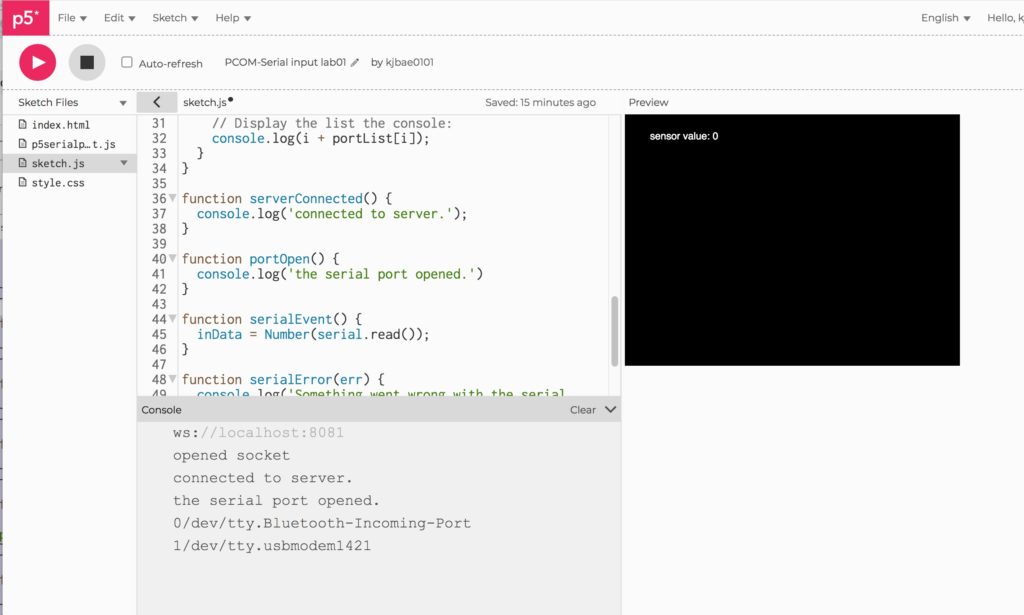1024x615 pixels.
Task: Fold the serialEvent function at line 44
Action: click(x=172, y=319)
